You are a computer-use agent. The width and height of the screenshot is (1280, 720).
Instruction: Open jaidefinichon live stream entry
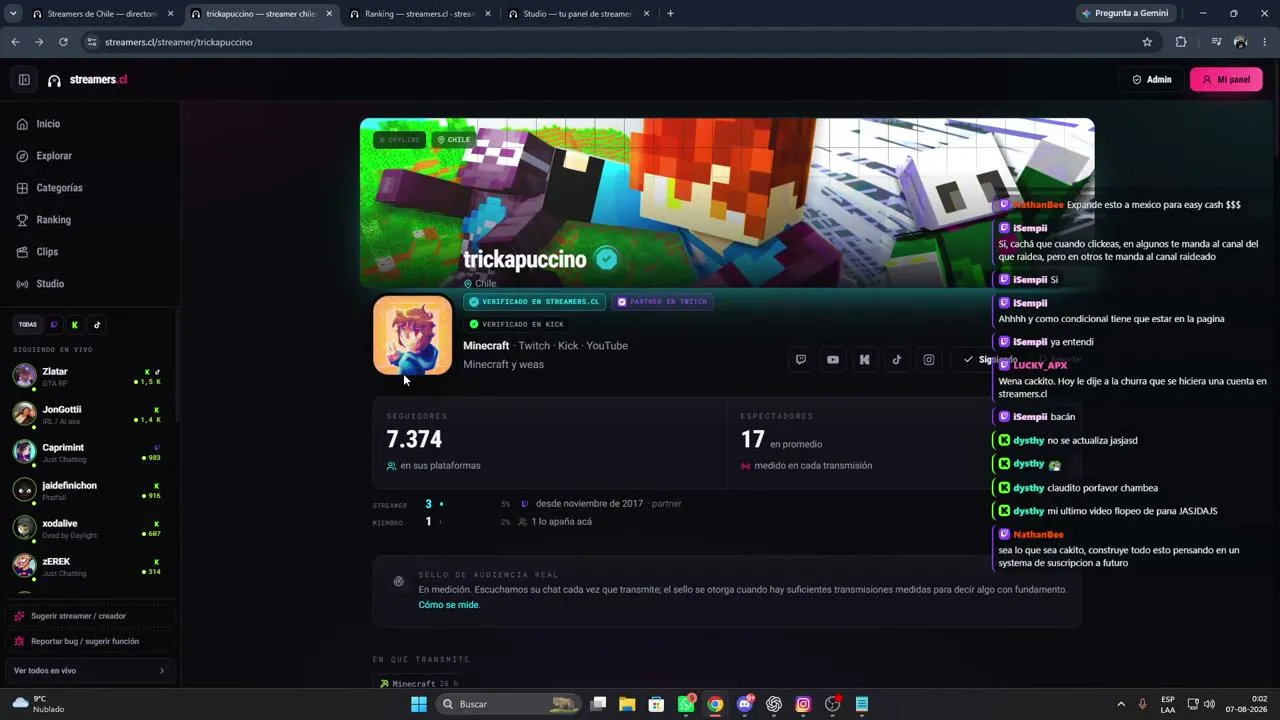[x=88, y=490]
